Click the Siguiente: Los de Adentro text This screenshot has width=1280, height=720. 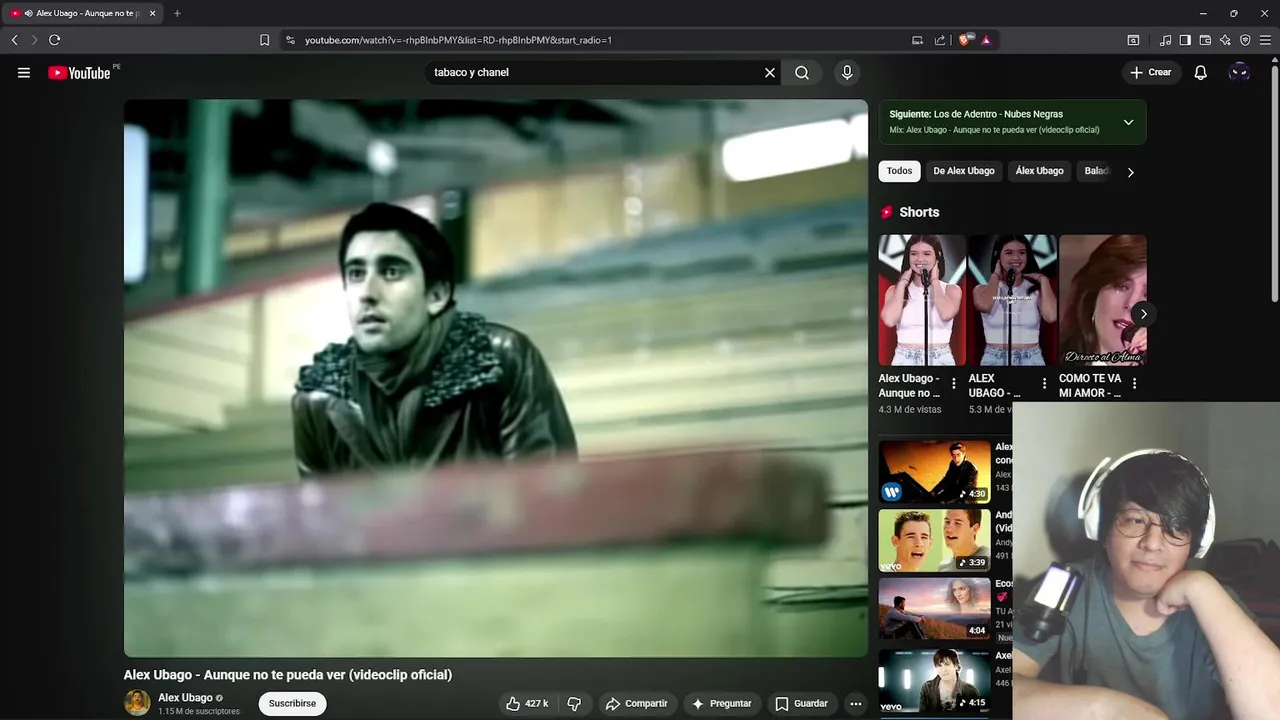(x=976, y=114)
